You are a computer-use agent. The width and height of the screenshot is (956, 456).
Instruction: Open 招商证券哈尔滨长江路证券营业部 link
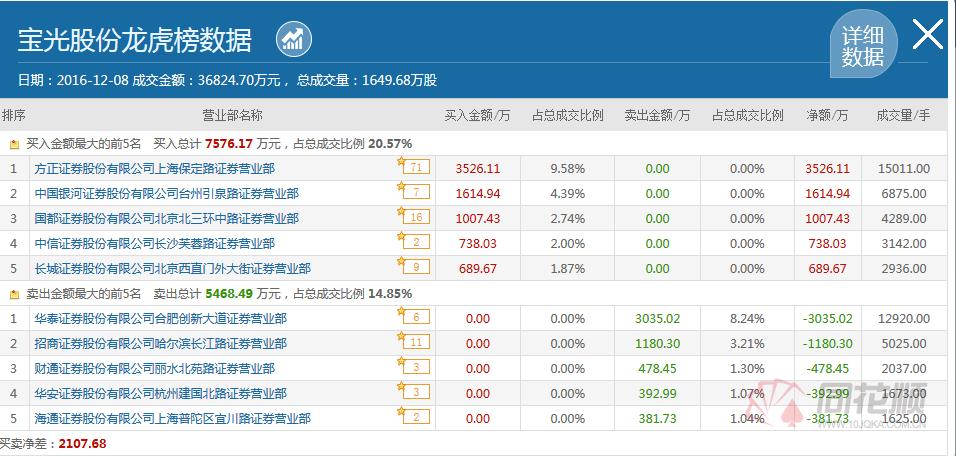161,343
